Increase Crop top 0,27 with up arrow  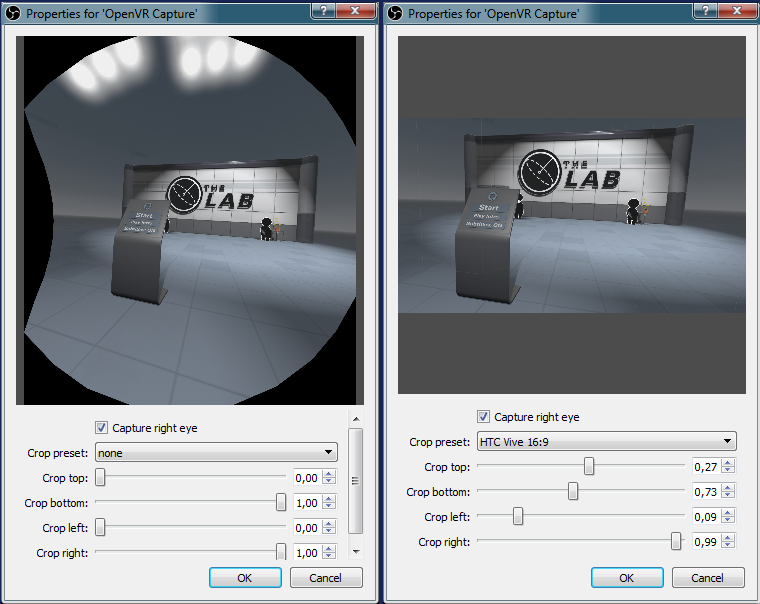(x=728, y=463)
